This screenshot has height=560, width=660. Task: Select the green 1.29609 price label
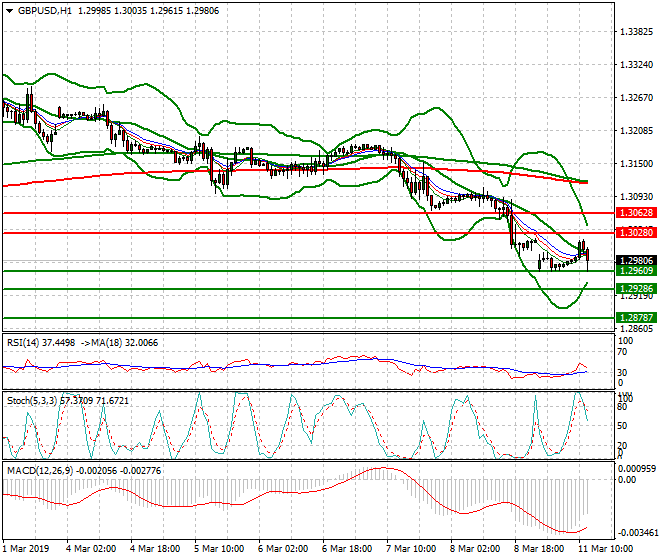point(635,271)
